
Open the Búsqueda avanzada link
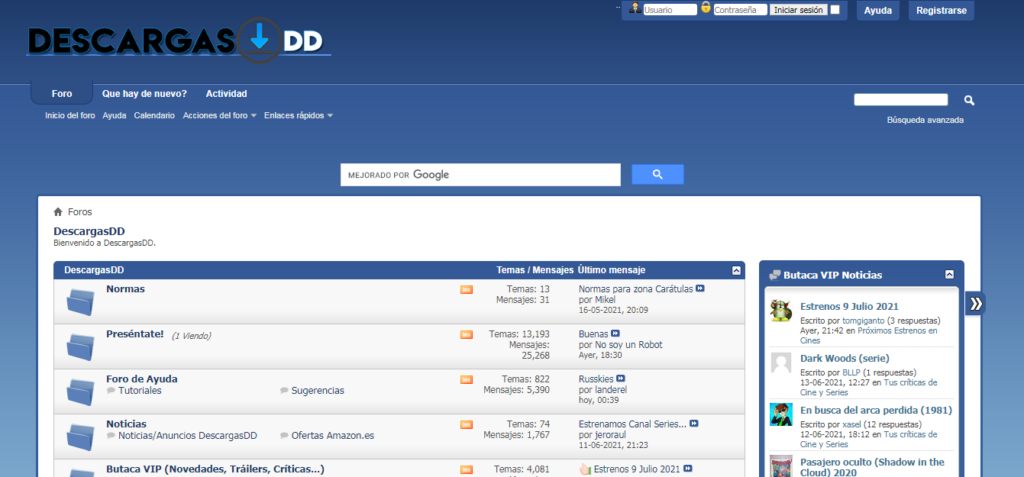point(925,120)
